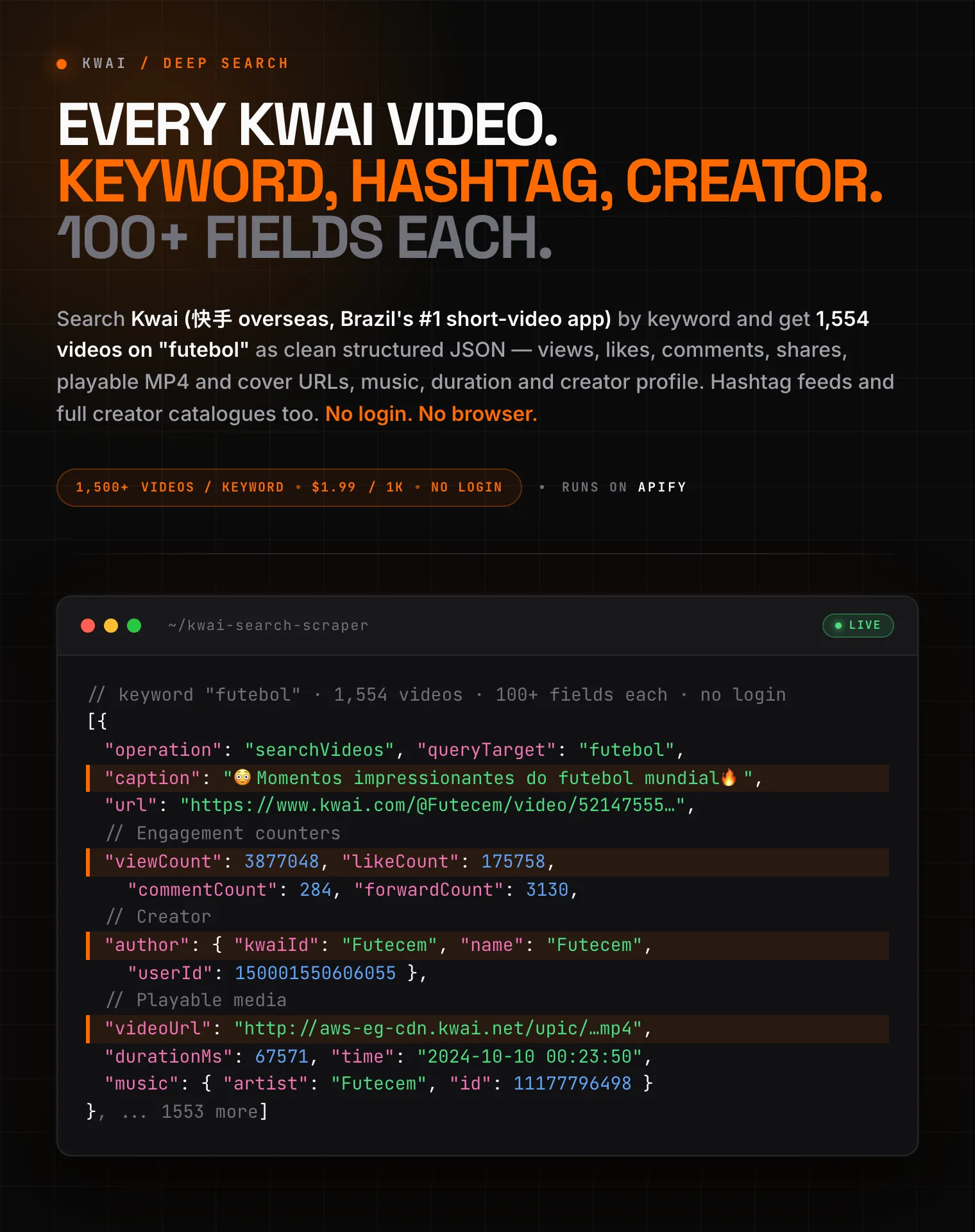
Task: Click the kwai.com video URL value
Action: click(433, 805)
